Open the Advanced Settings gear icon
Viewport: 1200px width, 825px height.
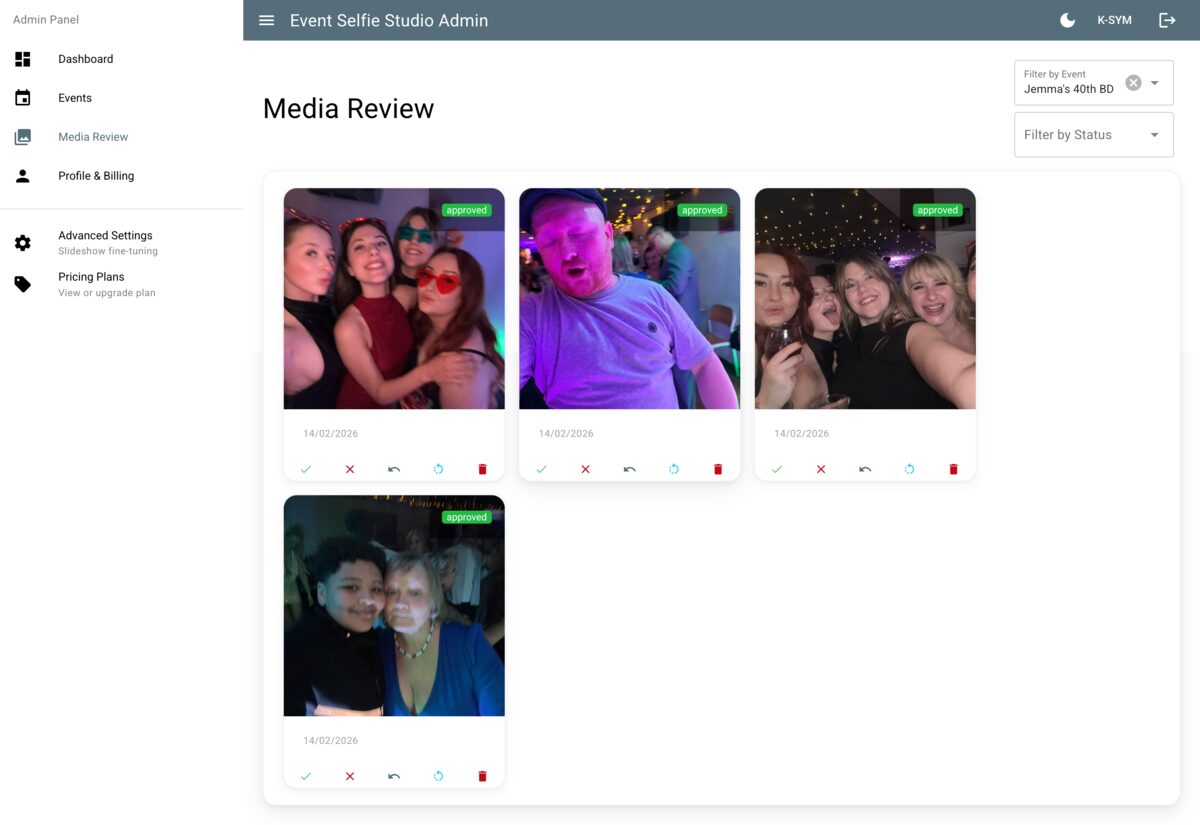click(22, 242)
